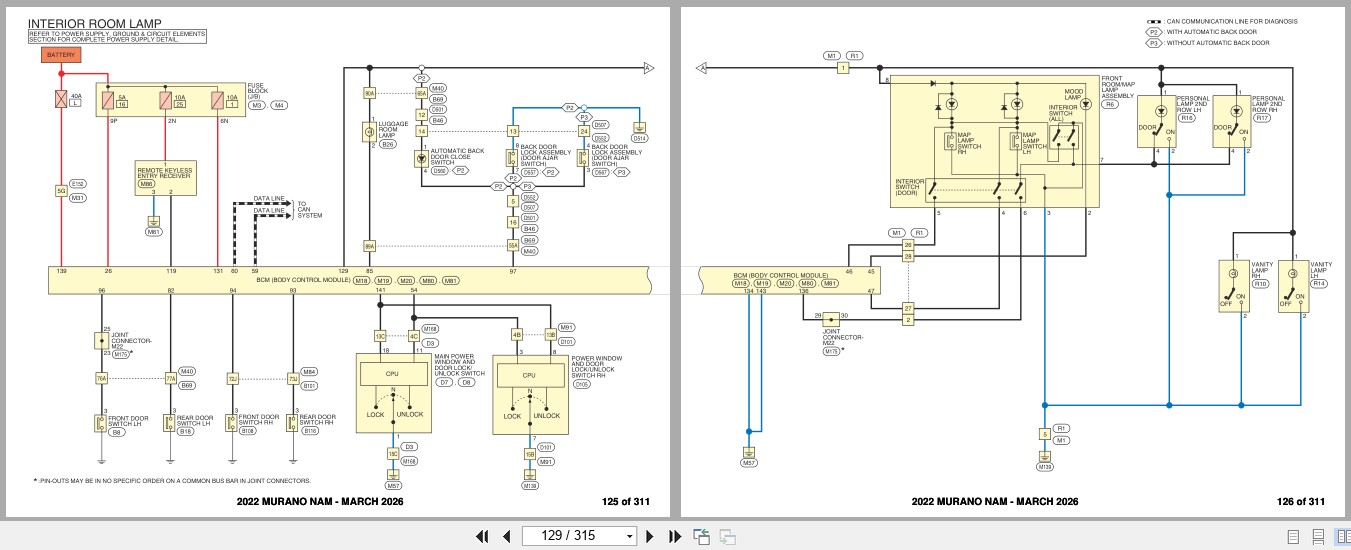Advance to the next page

(x=651, y=536)
